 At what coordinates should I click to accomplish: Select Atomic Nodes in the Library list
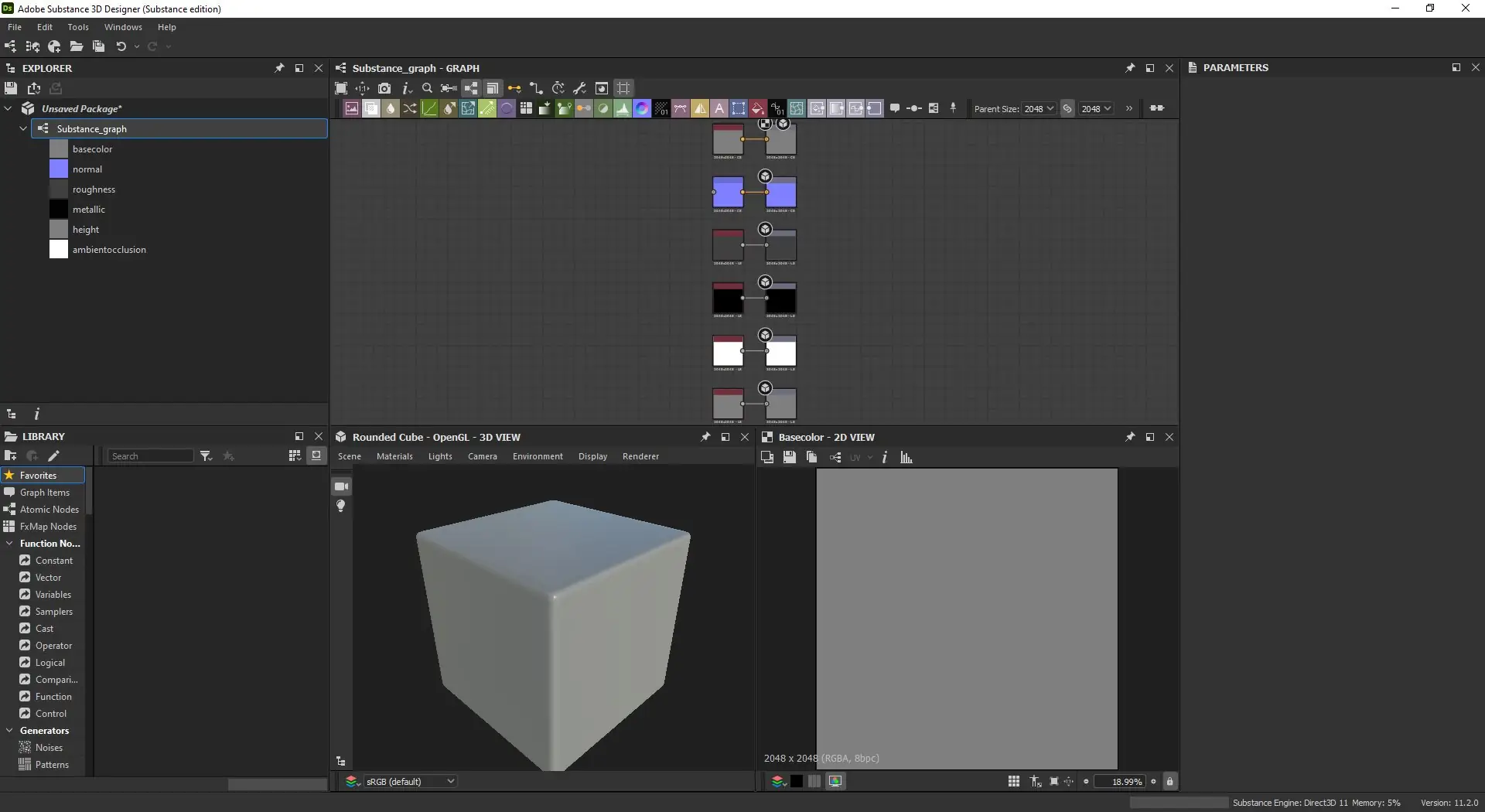pyautogui.click(x=43, y=510)
